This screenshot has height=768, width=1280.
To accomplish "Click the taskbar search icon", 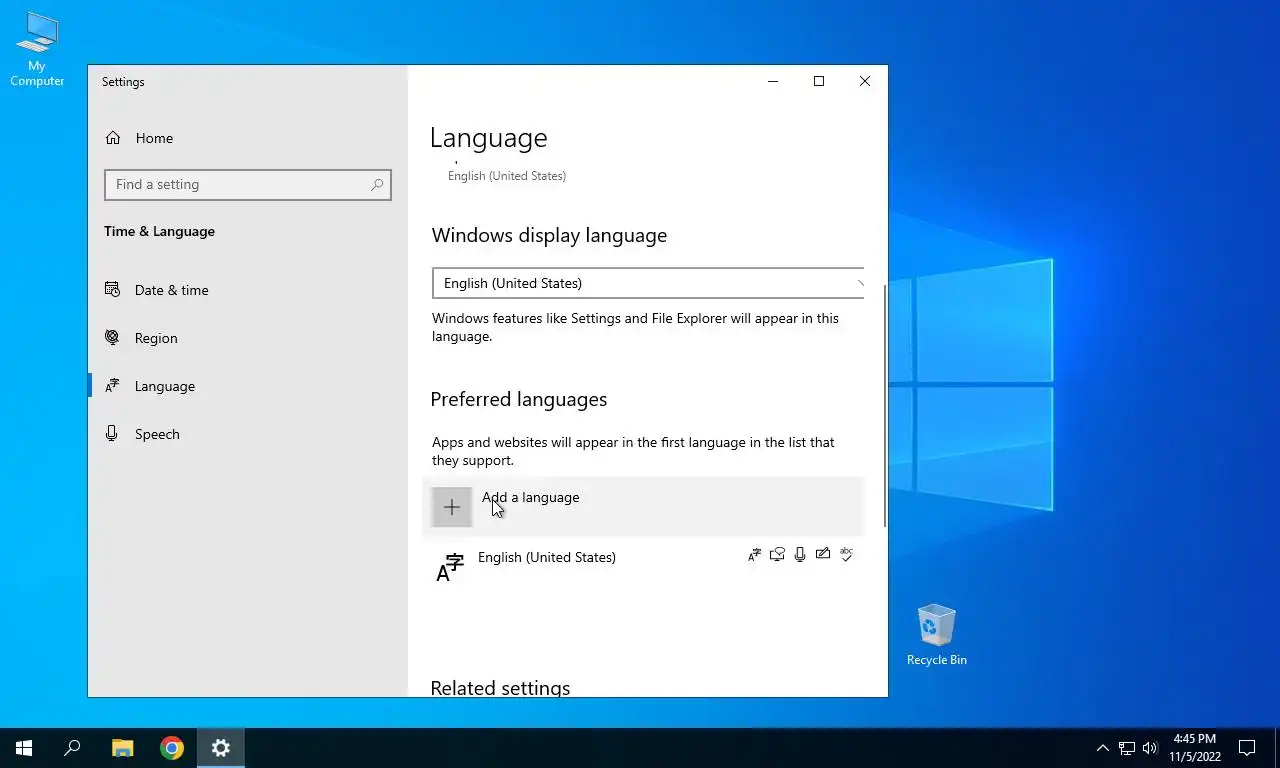I will (72, 748).
